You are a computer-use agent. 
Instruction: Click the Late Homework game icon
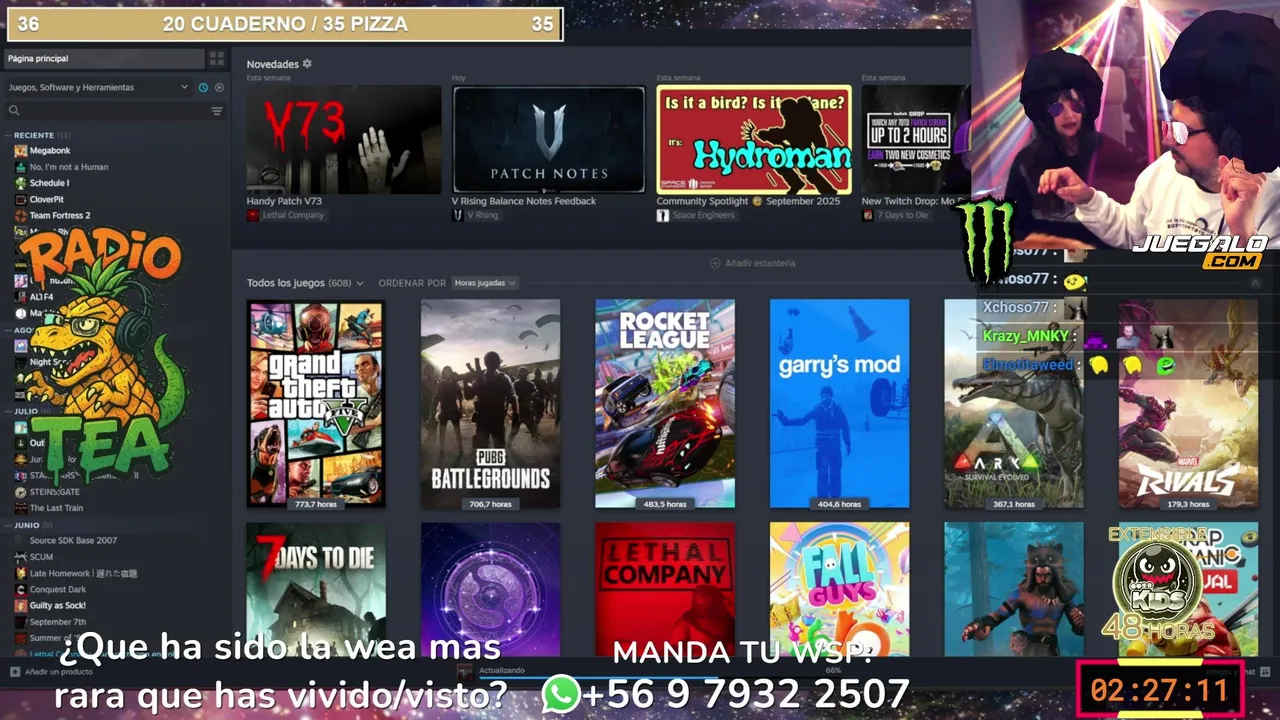coord(20,573)
